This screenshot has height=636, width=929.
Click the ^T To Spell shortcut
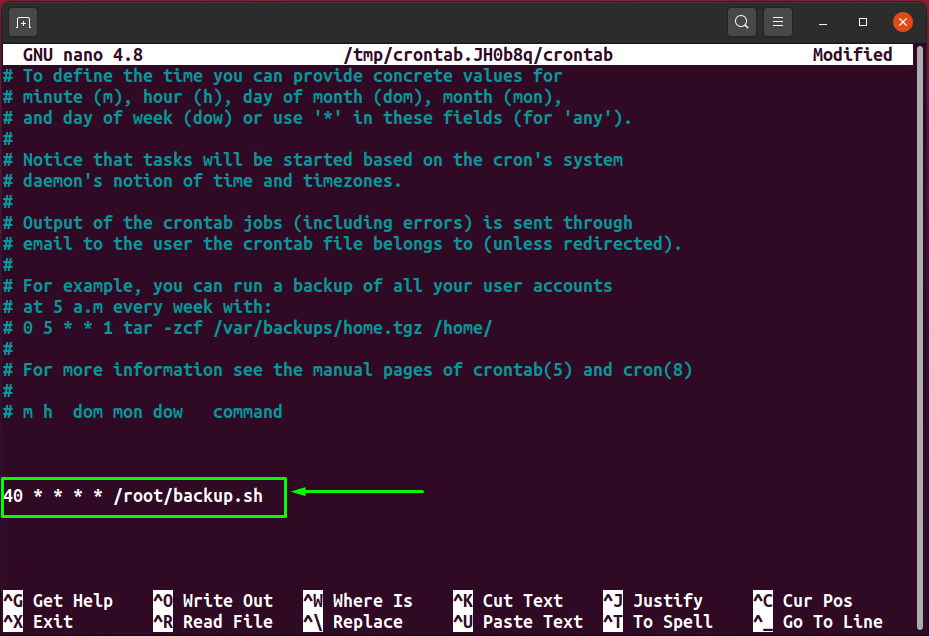click(x=658, y=622)
